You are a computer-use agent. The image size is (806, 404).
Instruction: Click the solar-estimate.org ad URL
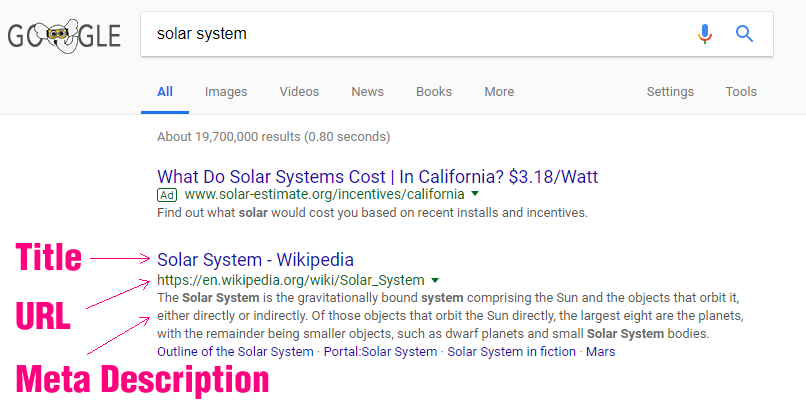pyautogui.click(x=324, y=194)
